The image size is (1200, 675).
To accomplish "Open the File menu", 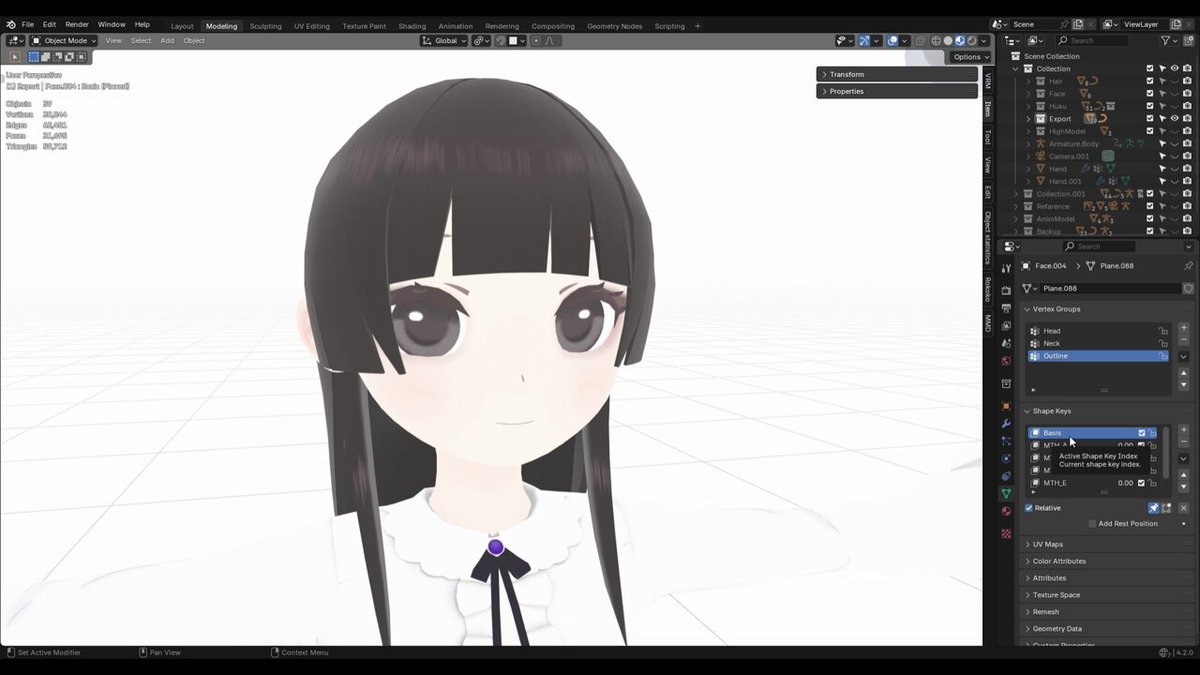I will 27,24.
